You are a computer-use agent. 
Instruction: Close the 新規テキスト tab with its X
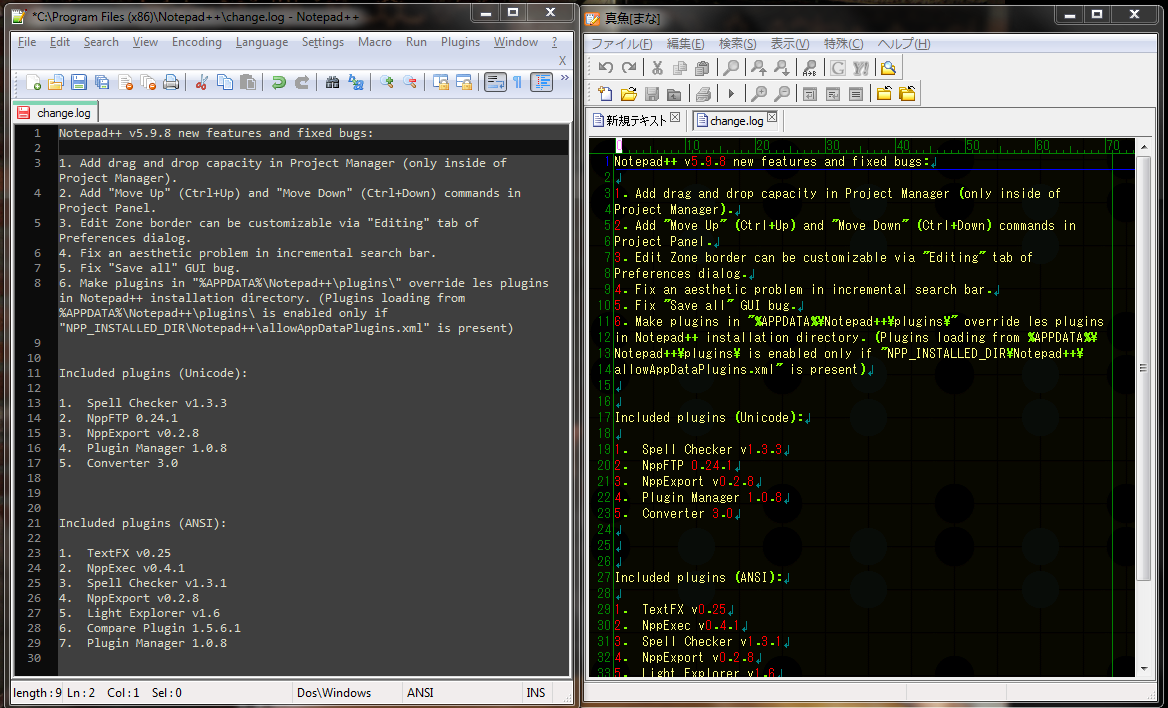pyautogui.click(x=675, y=117)
